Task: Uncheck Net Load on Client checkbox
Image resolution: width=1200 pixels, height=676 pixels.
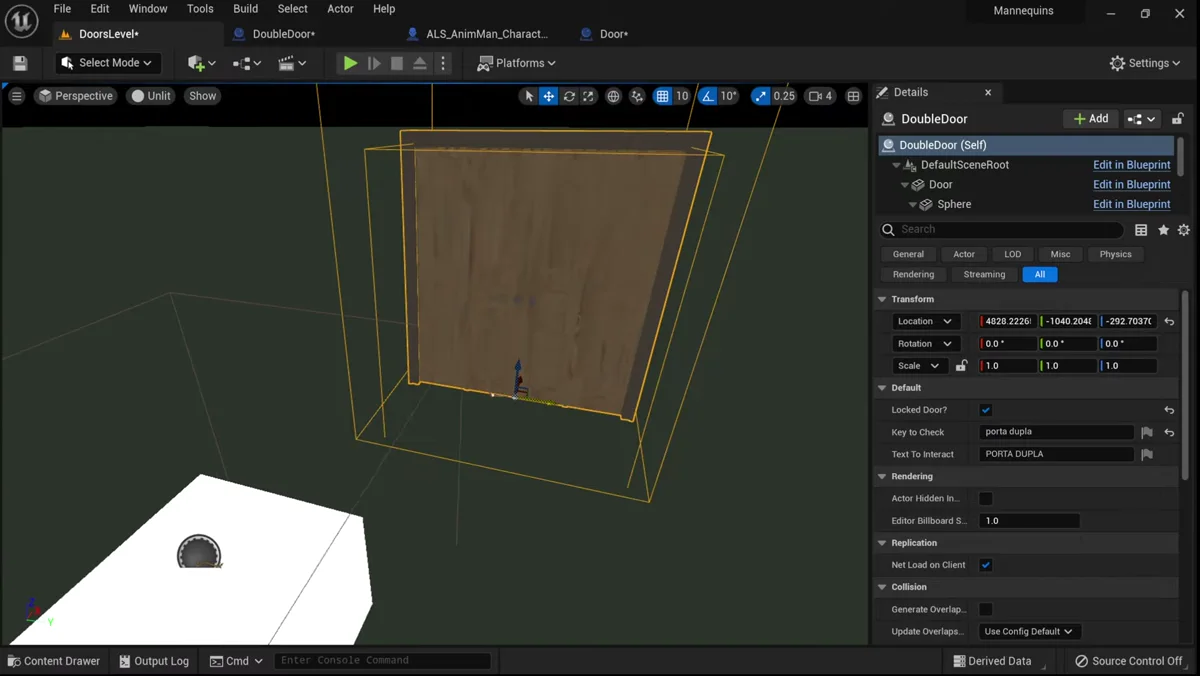Action: click(x=986, y=565)
